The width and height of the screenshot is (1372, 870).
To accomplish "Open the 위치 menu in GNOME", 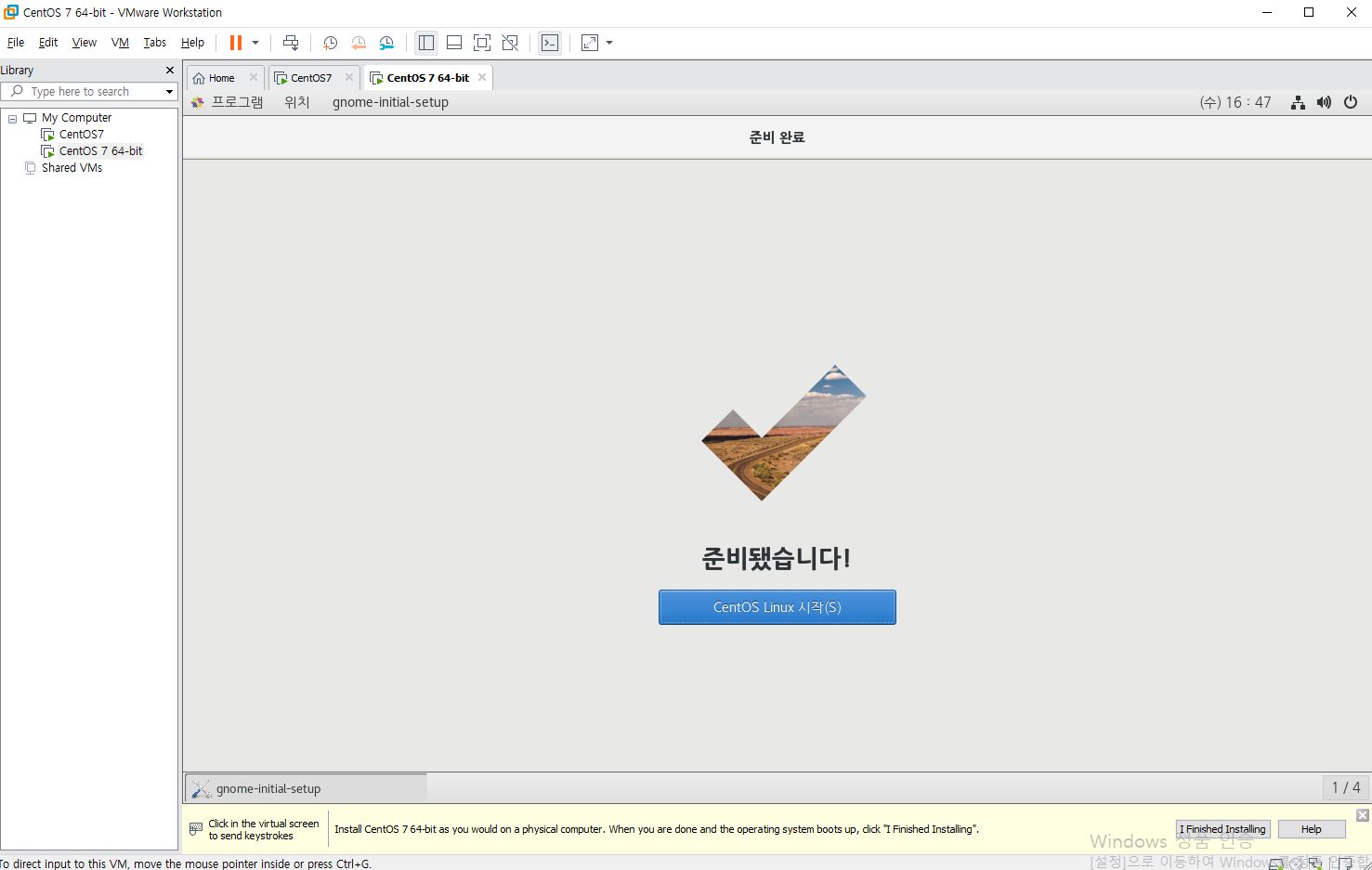I will [x=297, y=102].
